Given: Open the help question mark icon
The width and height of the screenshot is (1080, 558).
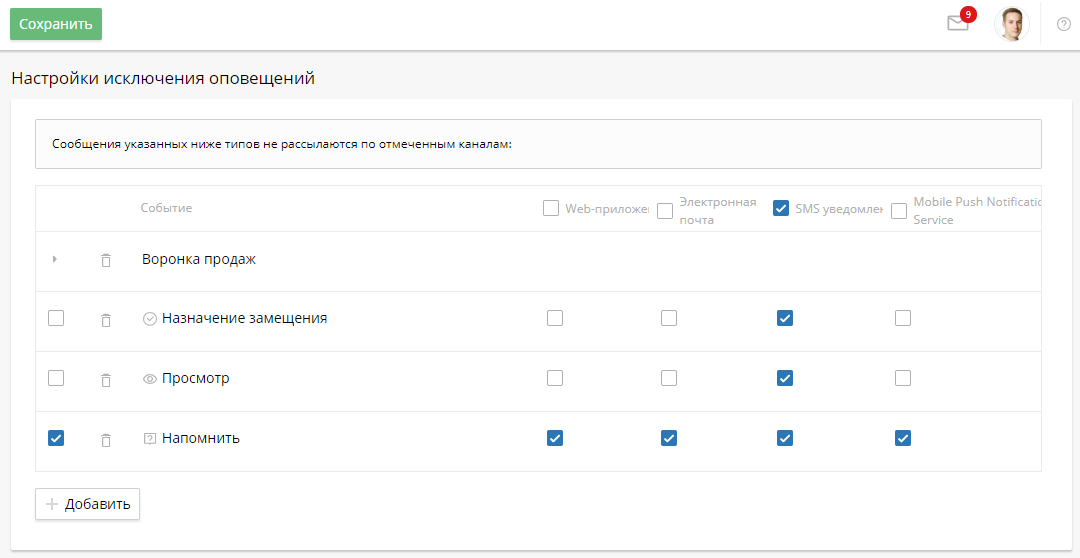Looking at the screenshot, I should point(1063,24).
